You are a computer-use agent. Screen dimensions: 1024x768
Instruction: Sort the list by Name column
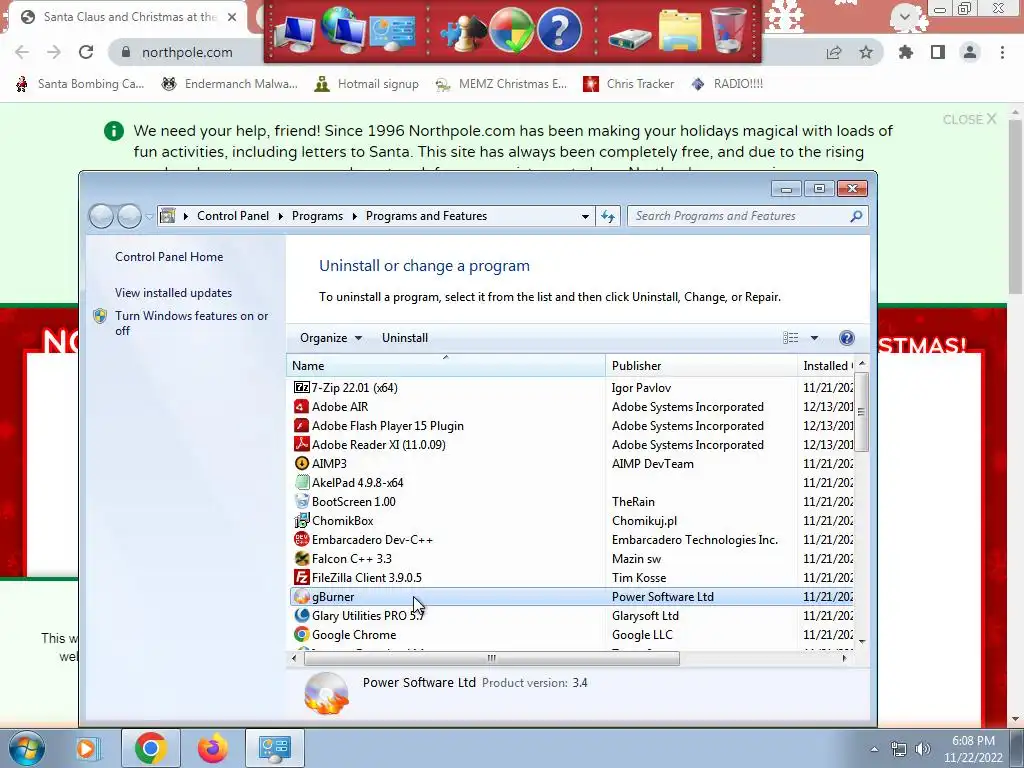coord(446,366)
